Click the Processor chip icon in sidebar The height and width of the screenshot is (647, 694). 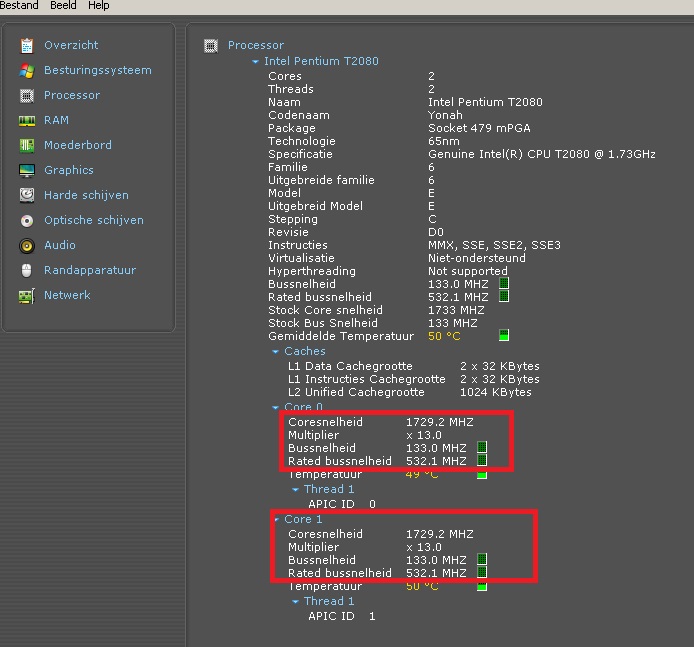point(27,95)
